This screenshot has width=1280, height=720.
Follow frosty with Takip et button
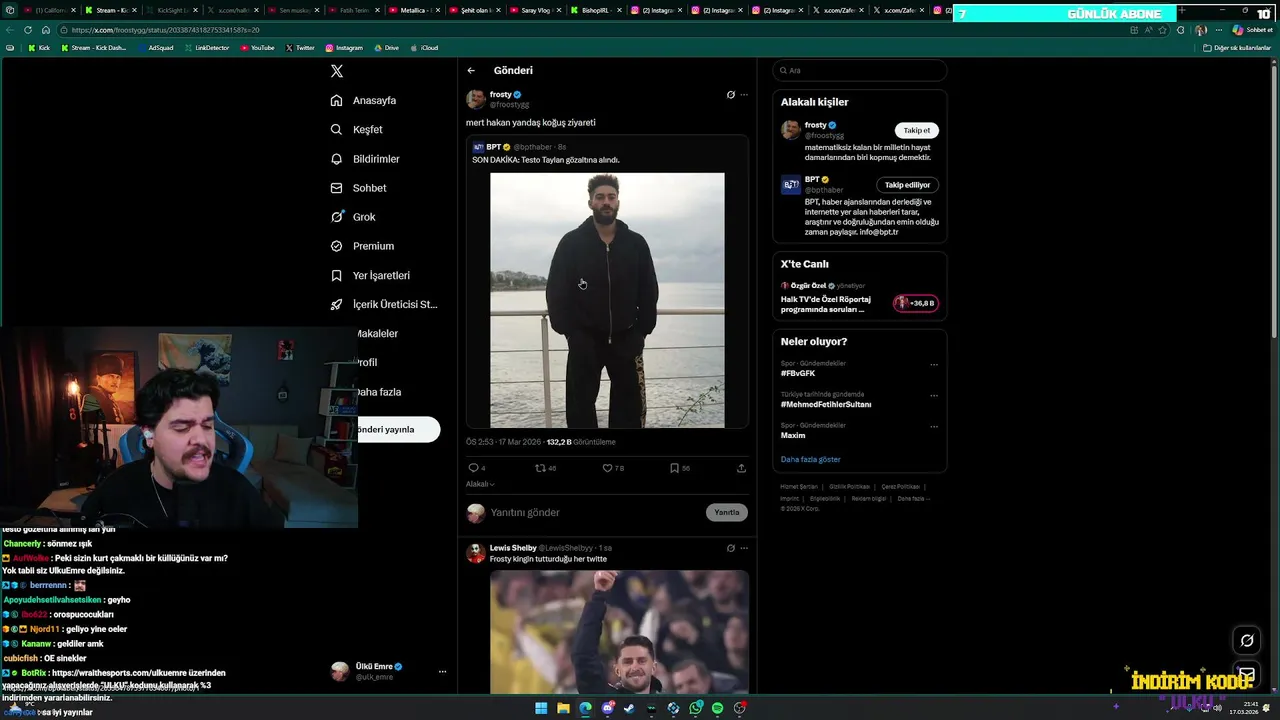(x=917, y=130)
